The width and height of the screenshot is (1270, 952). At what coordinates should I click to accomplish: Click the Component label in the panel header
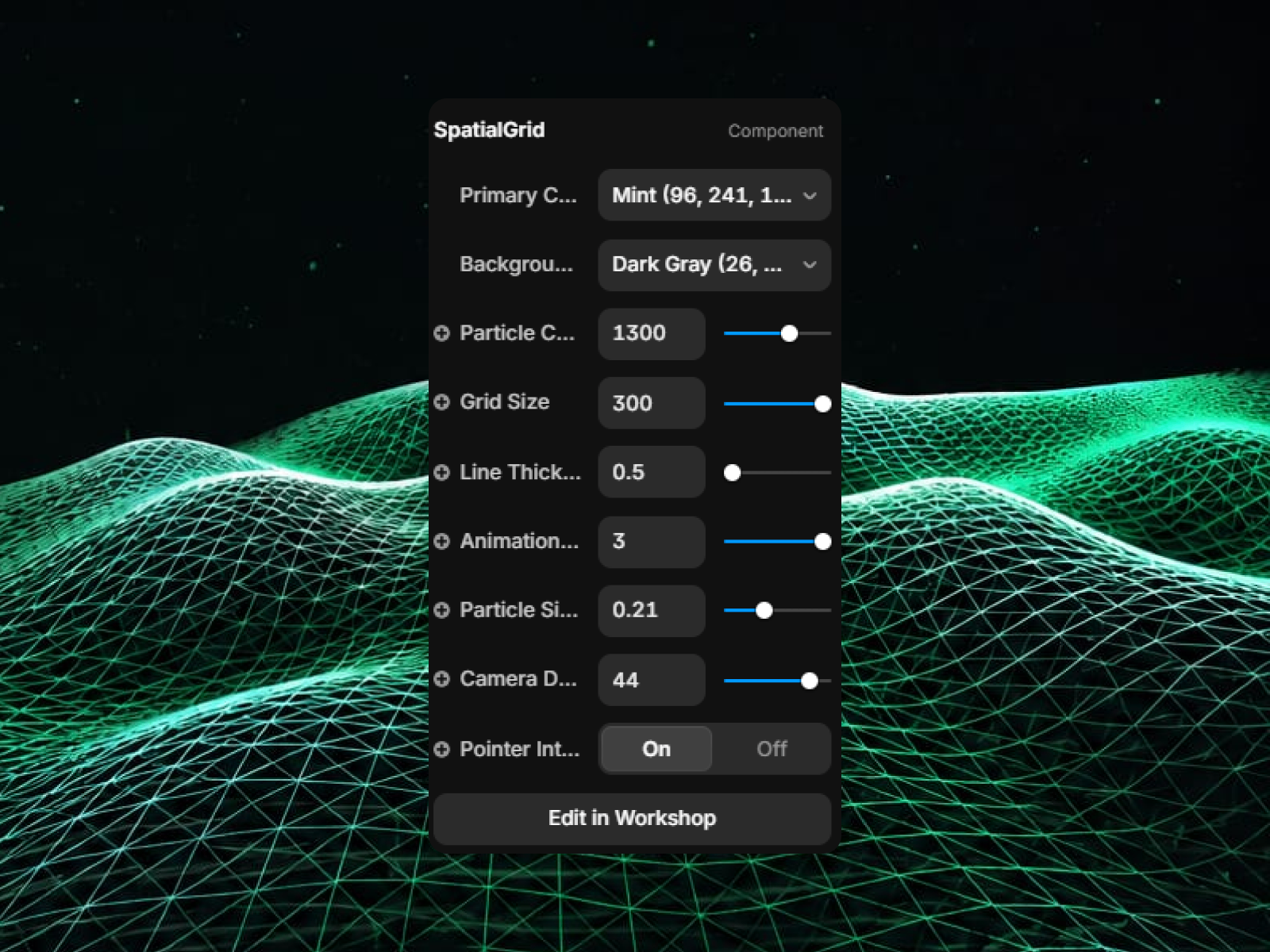tap(775, 131)
